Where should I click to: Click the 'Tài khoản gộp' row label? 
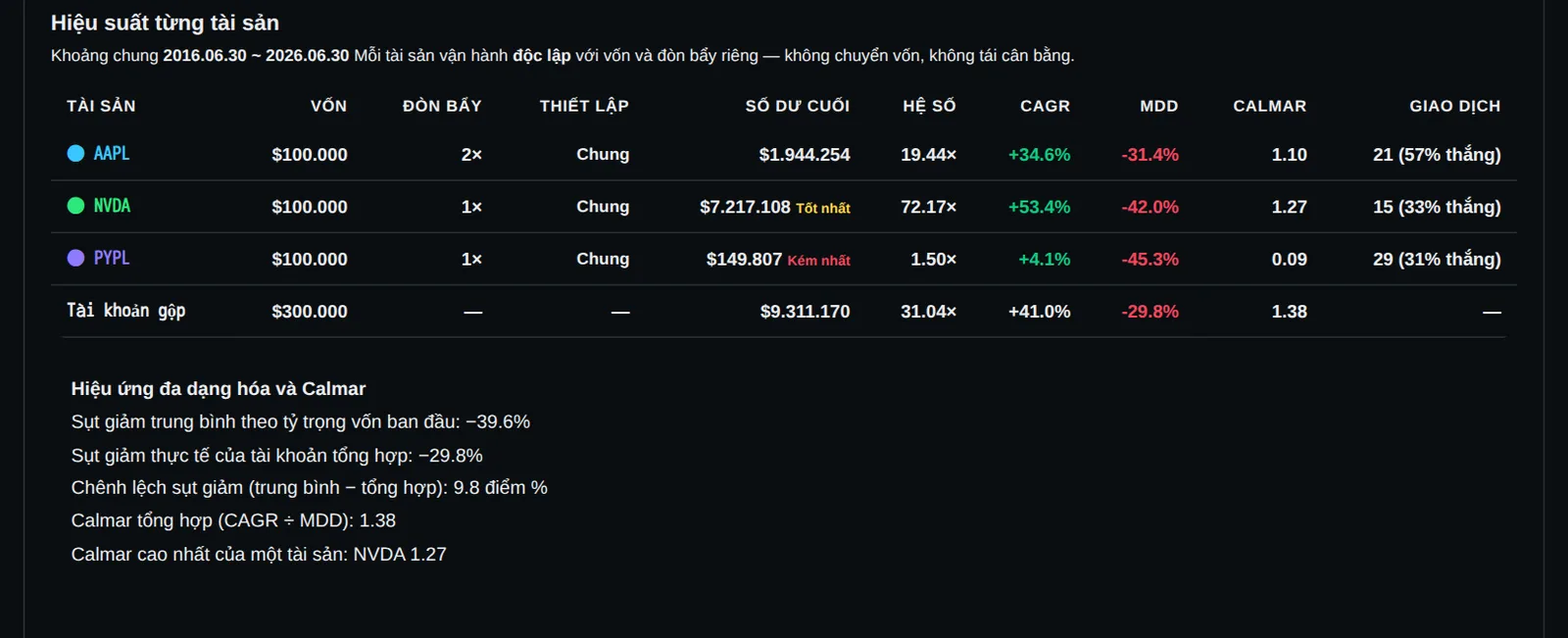[125, 311]
